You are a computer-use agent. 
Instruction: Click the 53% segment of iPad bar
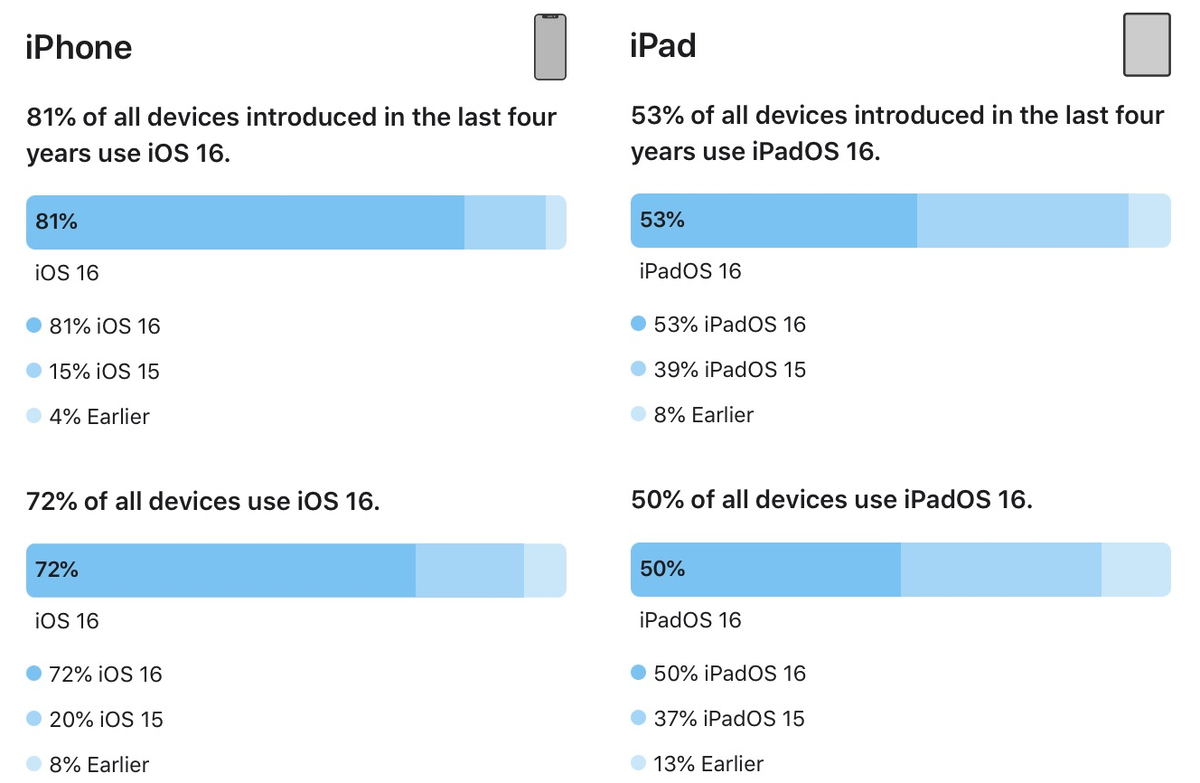coord(774,220)
